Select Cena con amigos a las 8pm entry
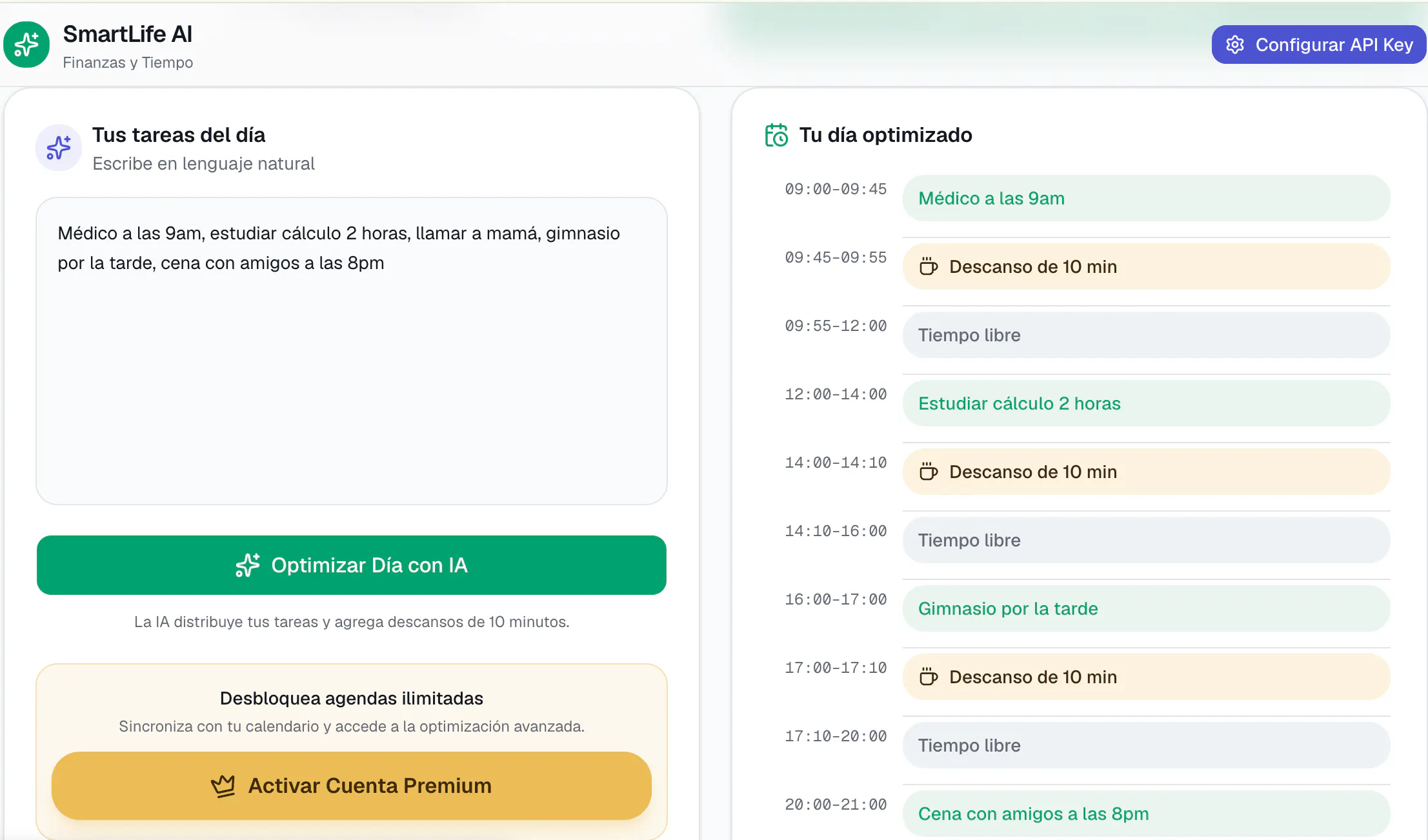Screen dimensions: 1428x840 (1147, 814)
